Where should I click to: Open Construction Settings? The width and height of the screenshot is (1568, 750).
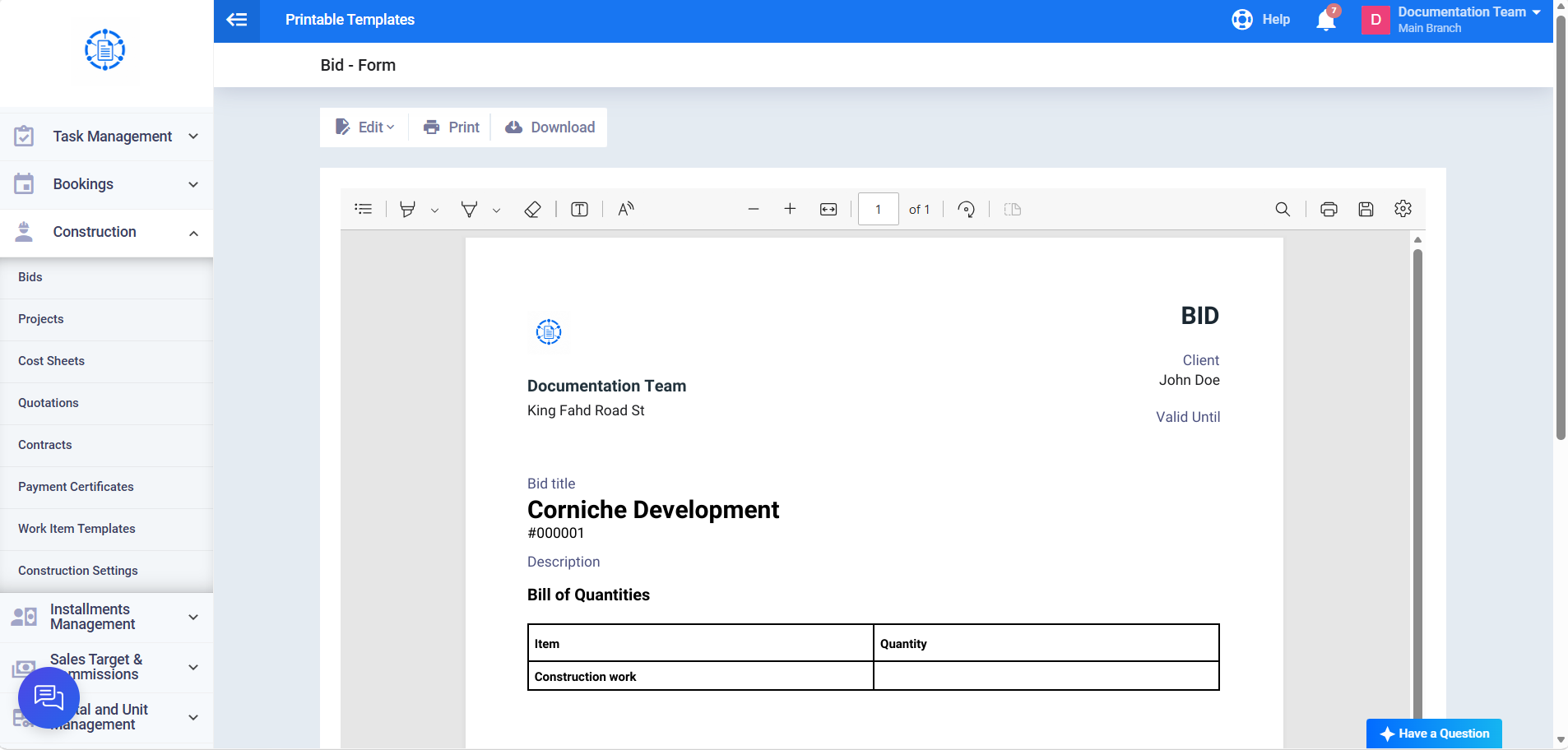[106, 571]
